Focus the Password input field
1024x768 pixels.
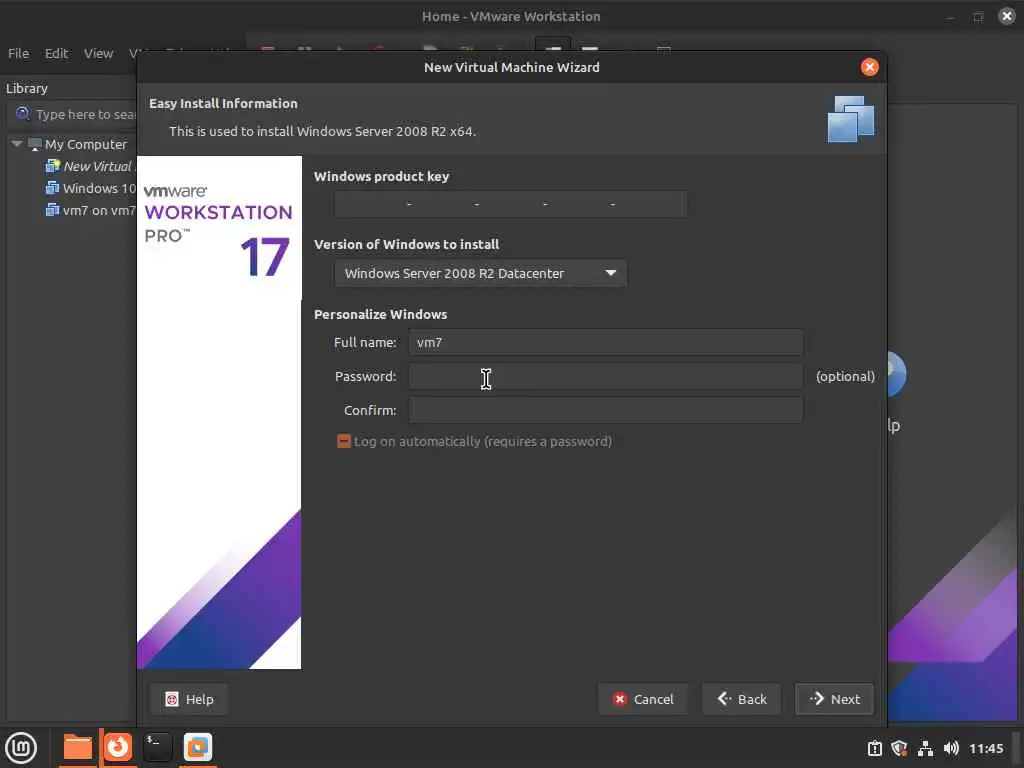point(605,376)
